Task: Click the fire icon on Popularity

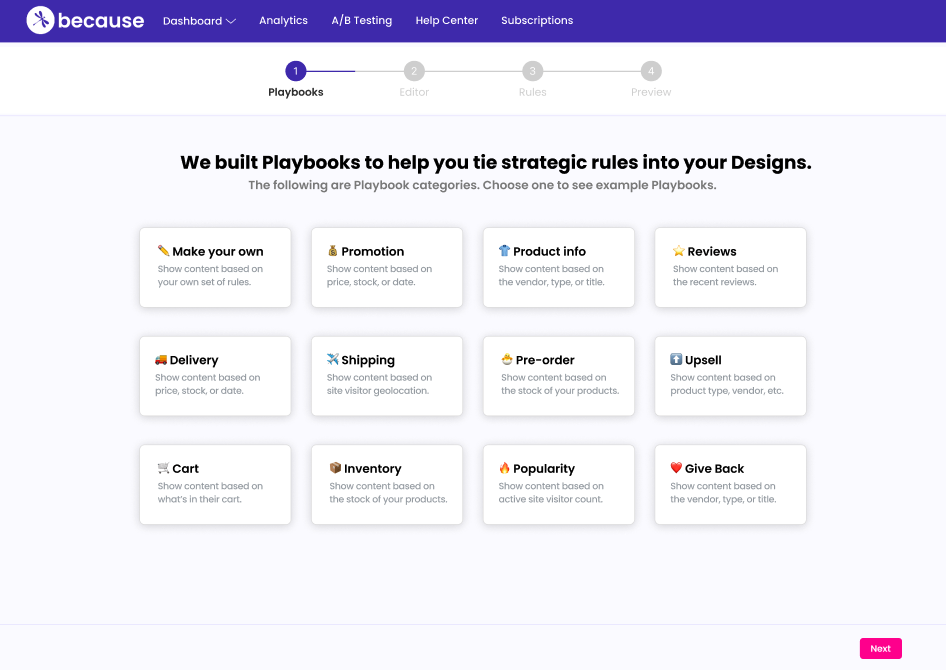Action: coord(504,467)
